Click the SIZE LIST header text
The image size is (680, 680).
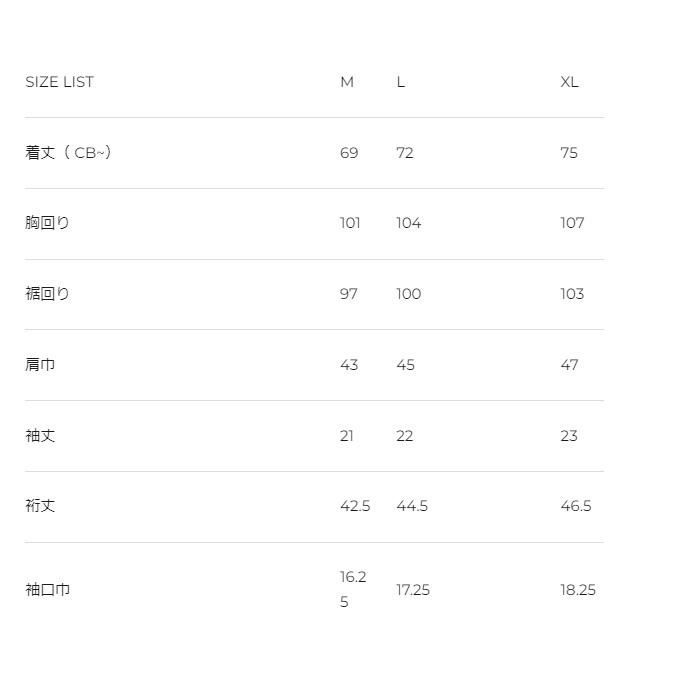(59, 82)
